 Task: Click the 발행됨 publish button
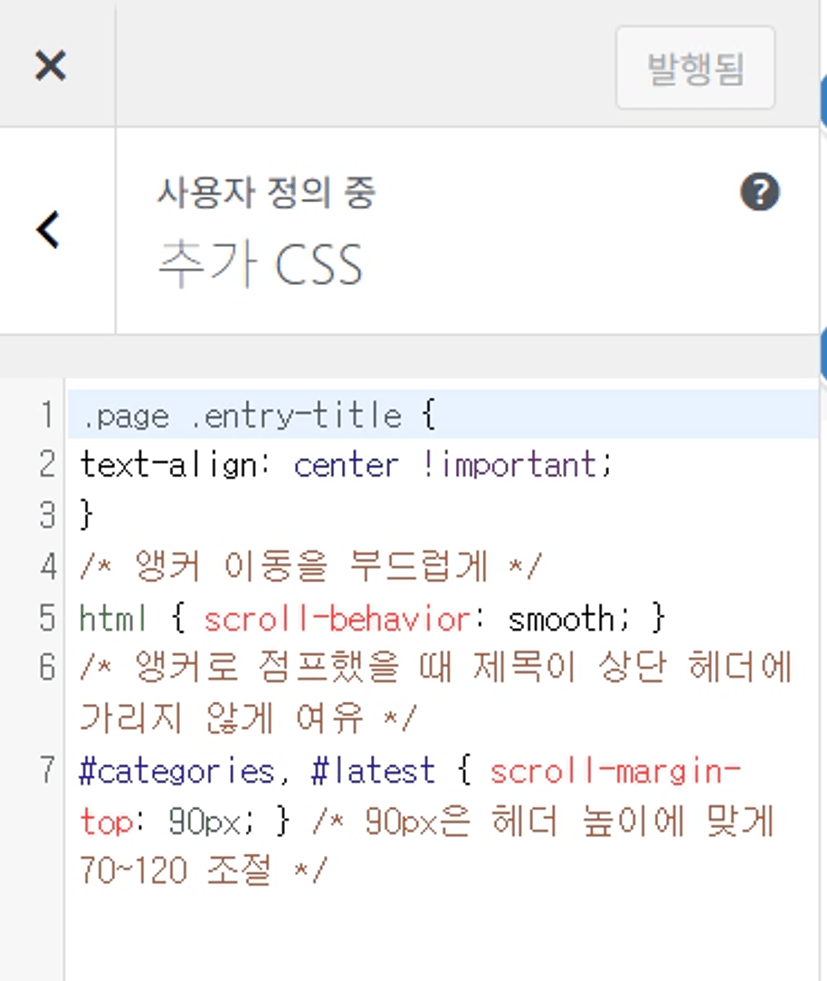pyautogui.click(x=695, y=68)
